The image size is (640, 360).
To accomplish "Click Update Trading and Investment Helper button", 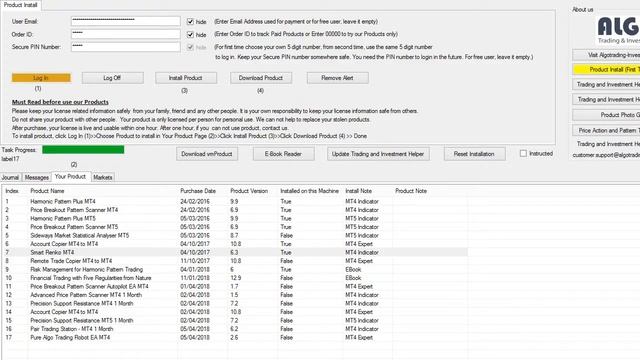I will (378, 154).
